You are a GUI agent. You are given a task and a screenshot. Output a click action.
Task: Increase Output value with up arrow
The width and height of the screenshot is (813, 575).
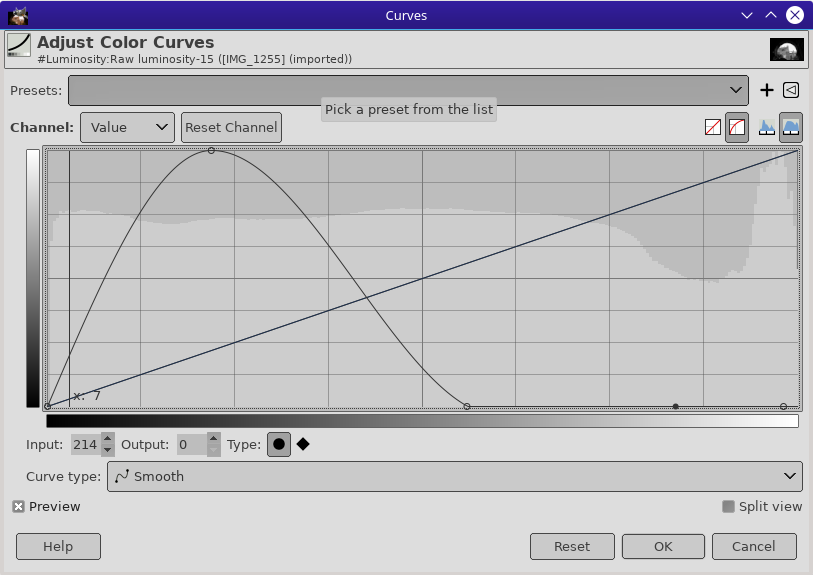tap(213, 439)
